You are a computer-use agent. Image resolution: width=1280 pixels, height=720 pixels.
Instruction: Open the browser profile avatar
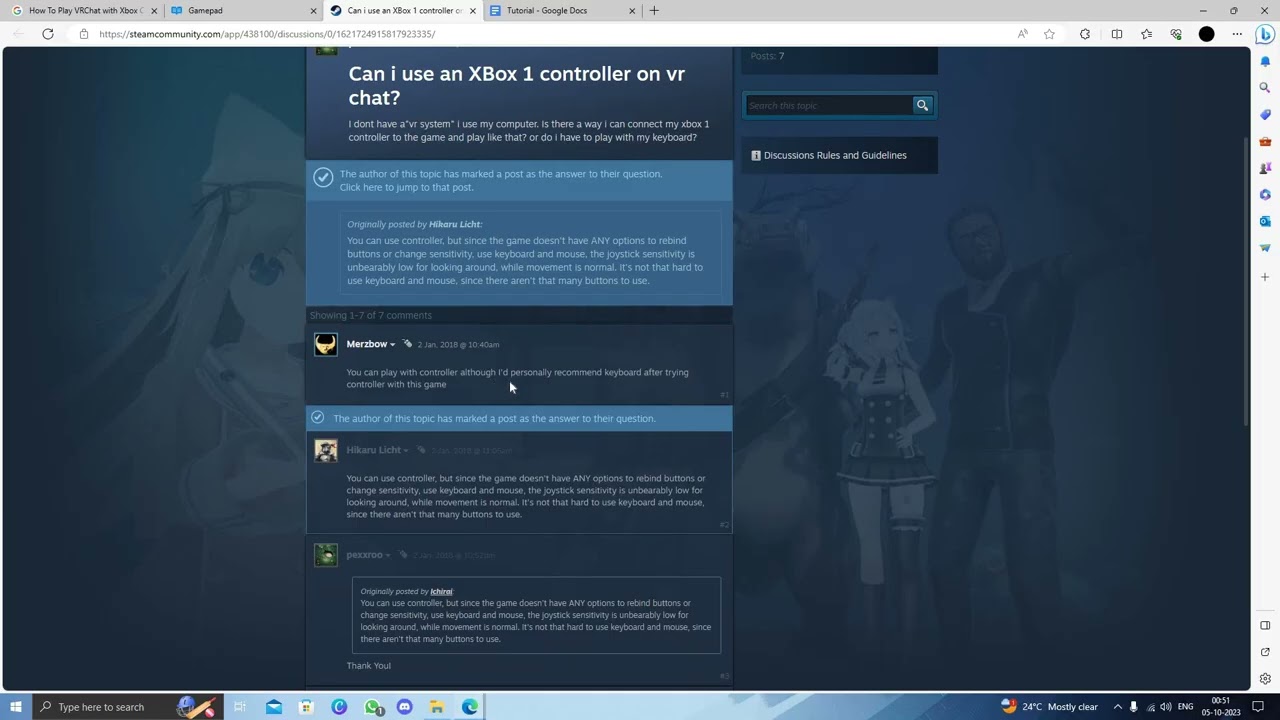[1207, 34]
